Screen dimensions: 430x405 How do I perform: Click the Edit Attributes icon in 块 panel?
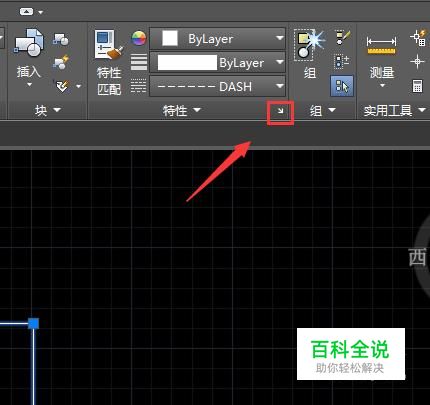coord(62,86)
